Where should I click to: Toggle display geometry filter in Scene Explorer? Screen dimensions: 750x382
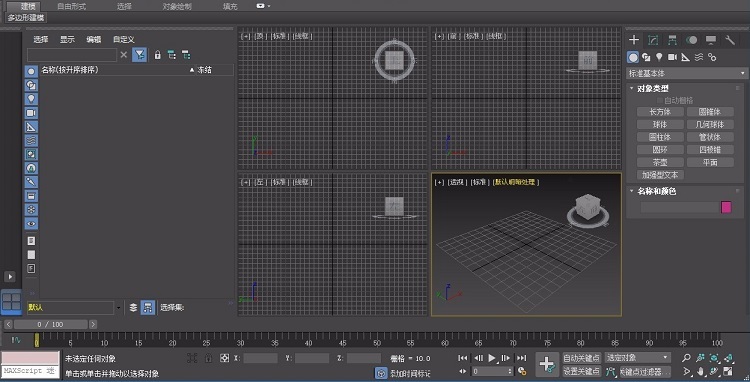coord(31,71)
